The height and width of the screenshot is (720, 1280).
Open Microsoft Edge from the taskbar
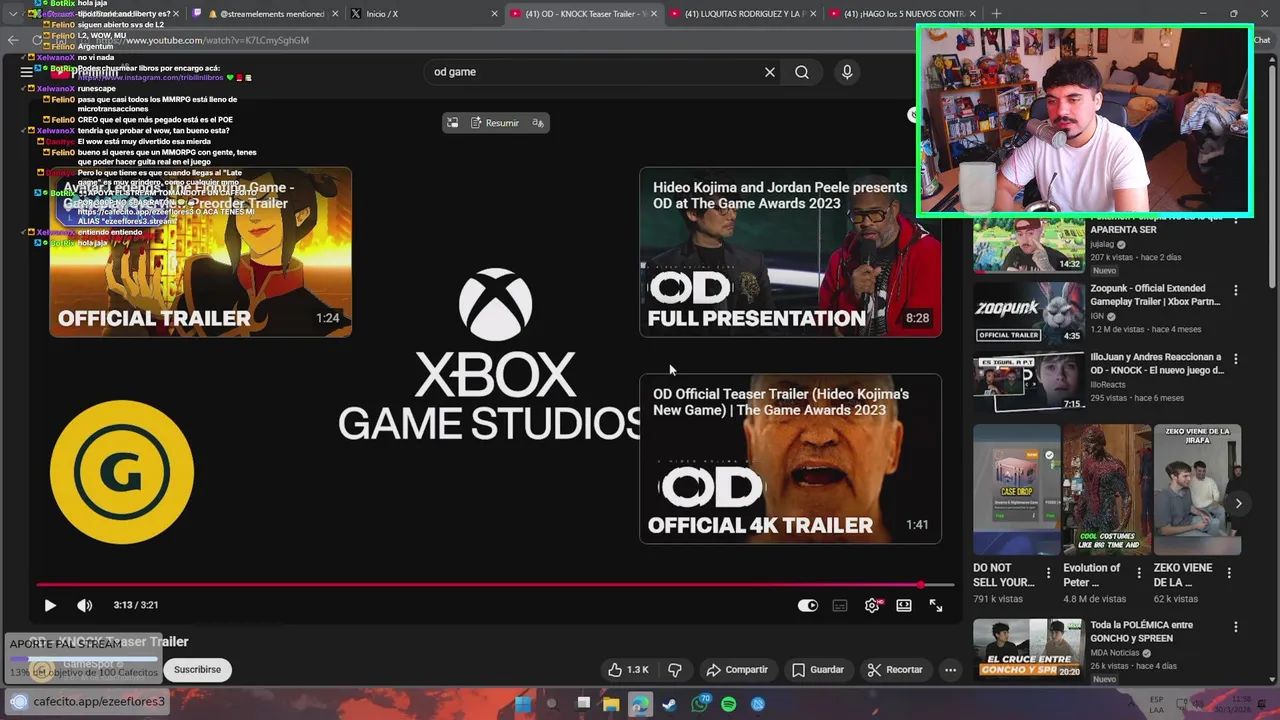click(x=640, y=704)
